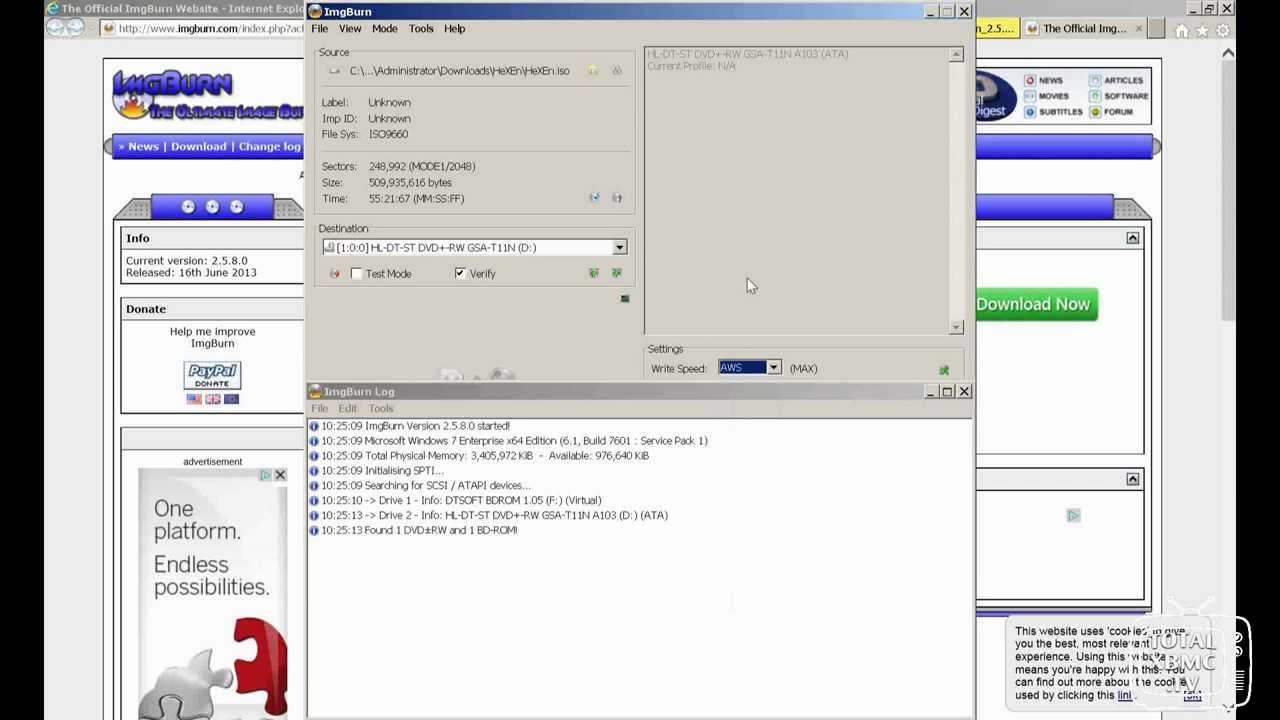
Task: Open the Internet Explorer home page icon
Action: [x=1182, y=30]
